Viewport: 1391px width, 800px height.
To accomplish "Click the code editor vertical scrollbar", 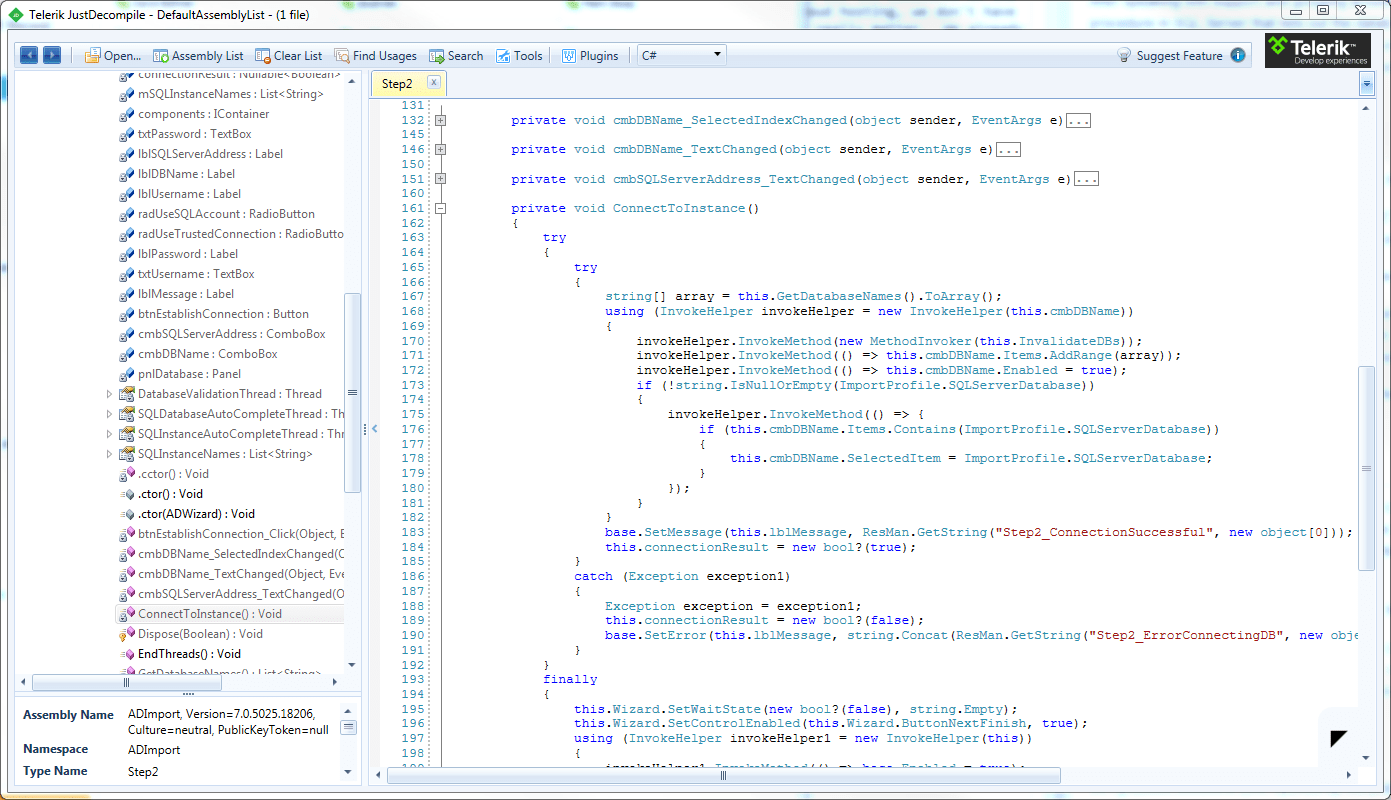I will click(1367, 468).
